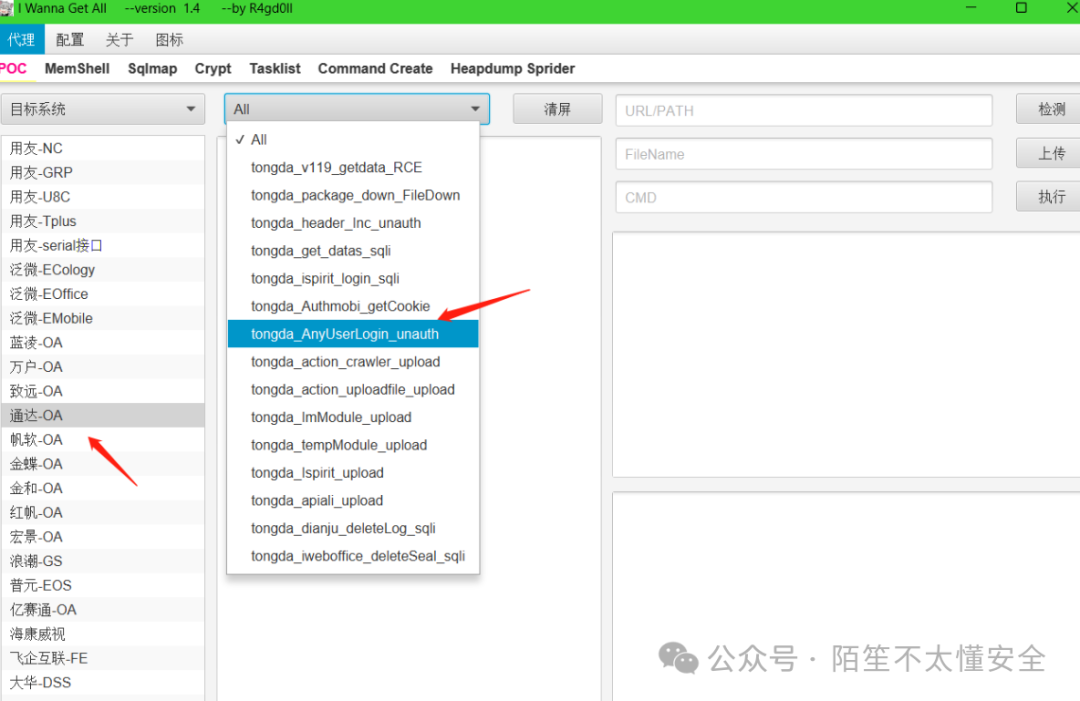Open the 配置 (Config) menu
The height and width of the screenshot is (701, 1080).
[x=69, y=39]
